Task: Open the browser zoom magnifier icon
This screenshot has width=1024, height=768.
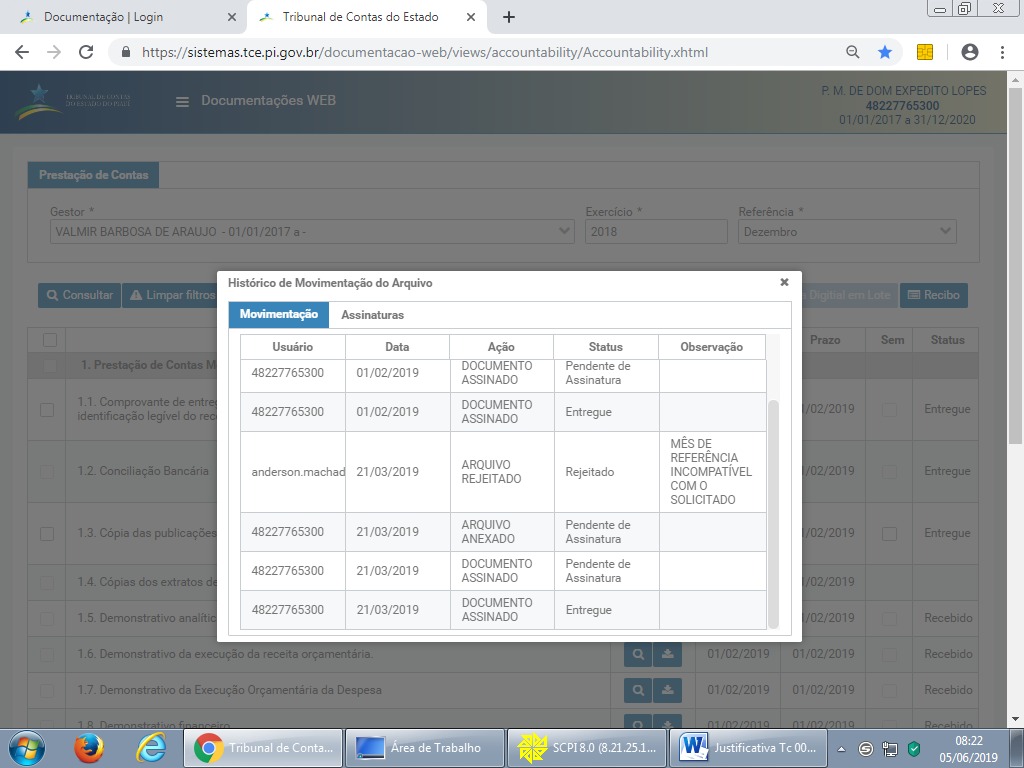Action: 853,52
